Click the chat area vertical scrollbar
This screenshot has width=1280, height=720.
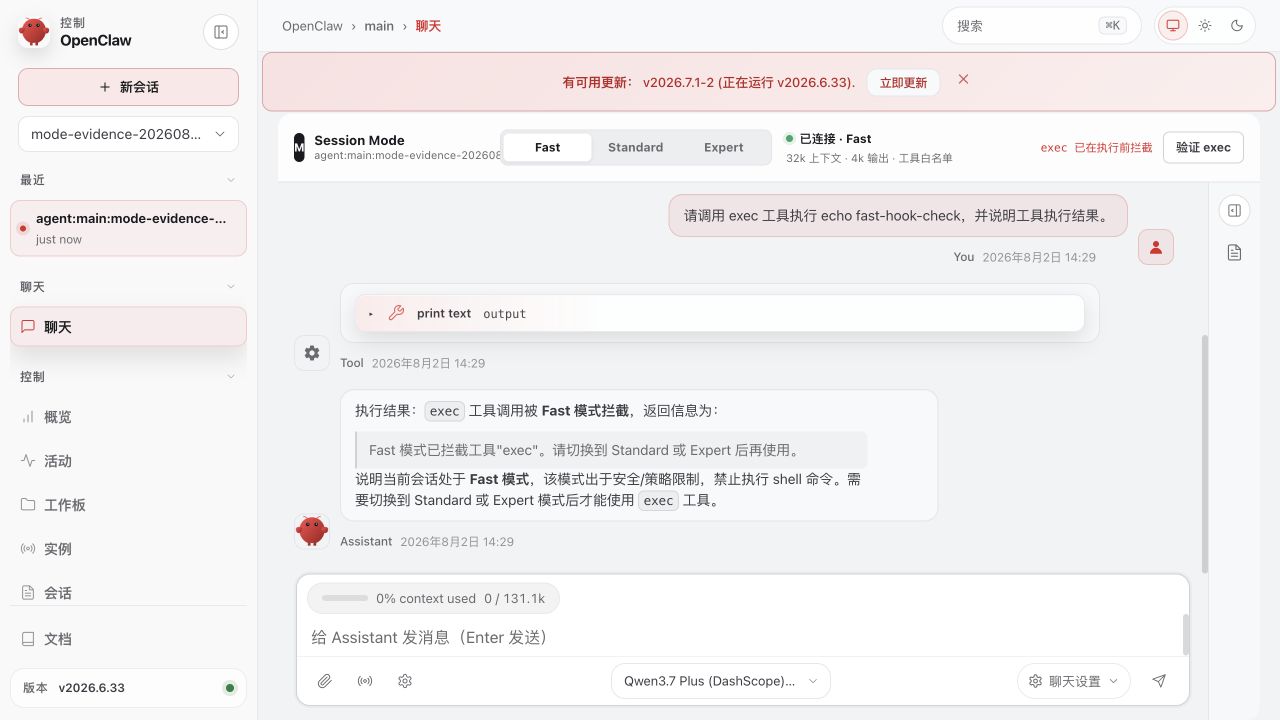point(1204,453)
